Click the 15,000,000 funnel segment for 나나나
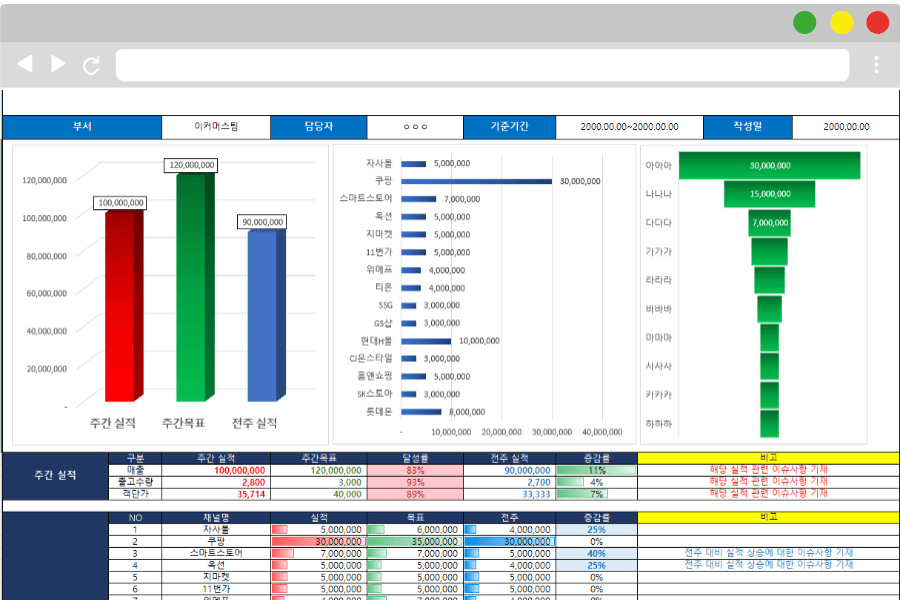 tap(770, 194)
